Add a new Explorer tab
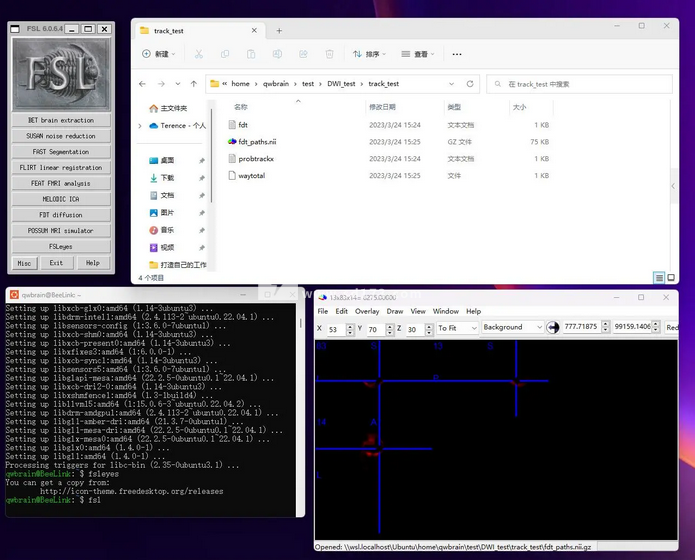696x560 pixels. point(279,31)
